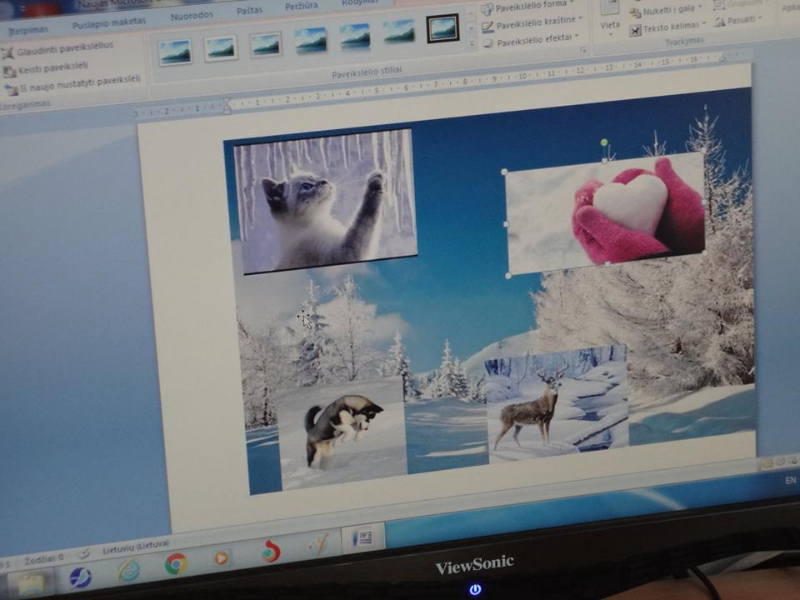Click Žodžiai: 0 word count in status bar
Viewport: 800px width, 600px height.
(x=44, y=558)
